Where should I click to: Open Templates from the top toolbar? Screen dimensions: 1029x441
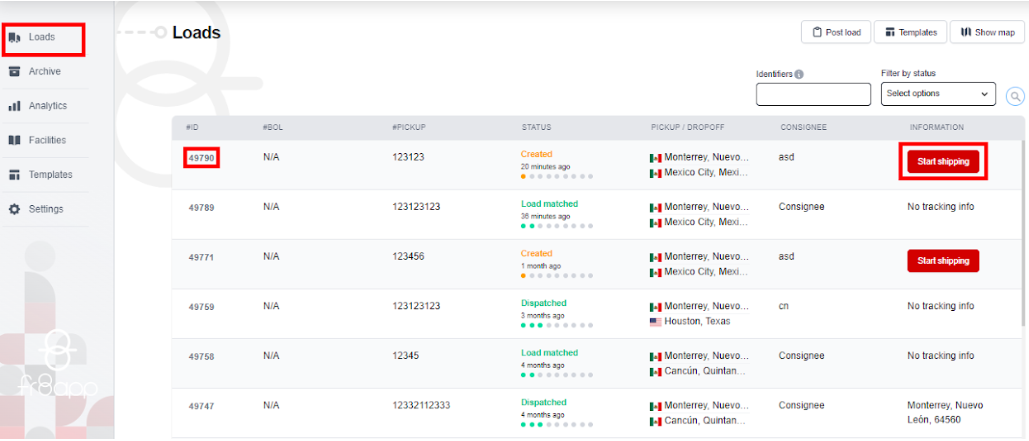point(910,32)
